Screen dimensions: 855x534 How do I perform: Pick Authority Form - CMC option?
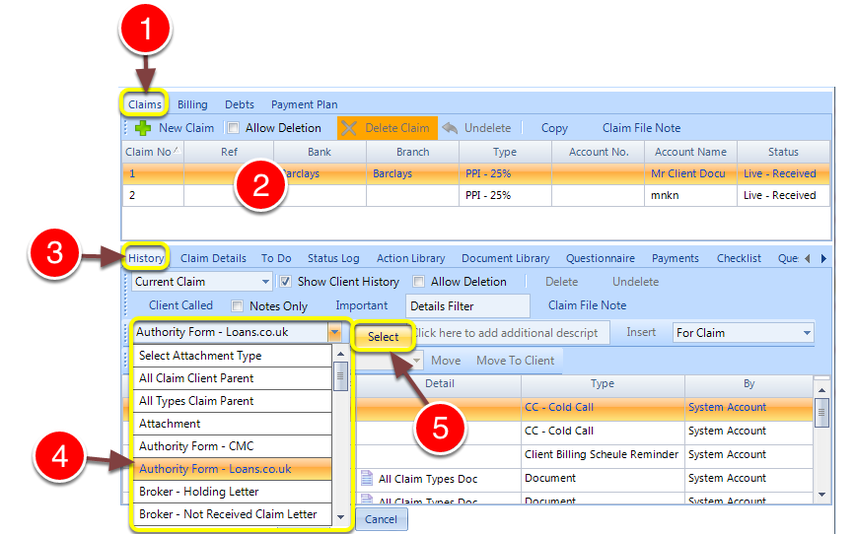(x=232, y=446)
